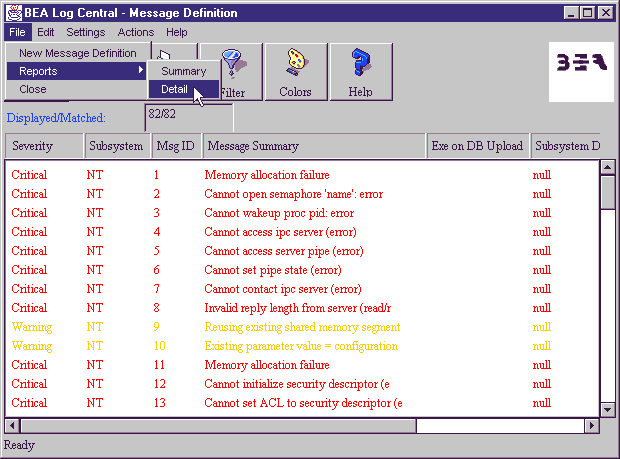Select 'Invalid reply length from server' row
Image resolution: width=620 pixels, height=459 pixels.
(x=302, y=308)
